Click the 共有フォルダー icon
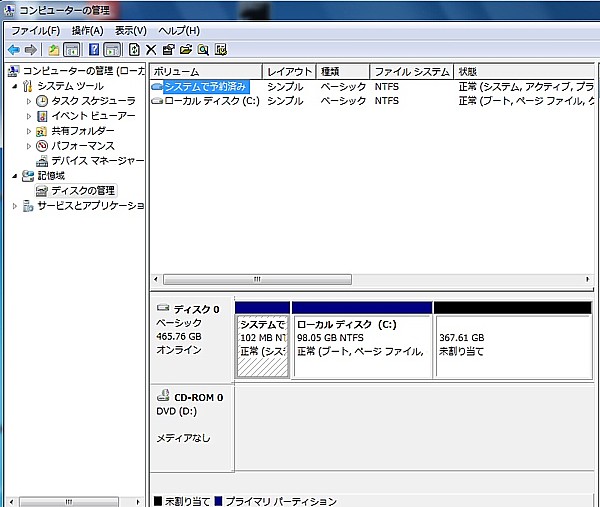 coord(41,131)
